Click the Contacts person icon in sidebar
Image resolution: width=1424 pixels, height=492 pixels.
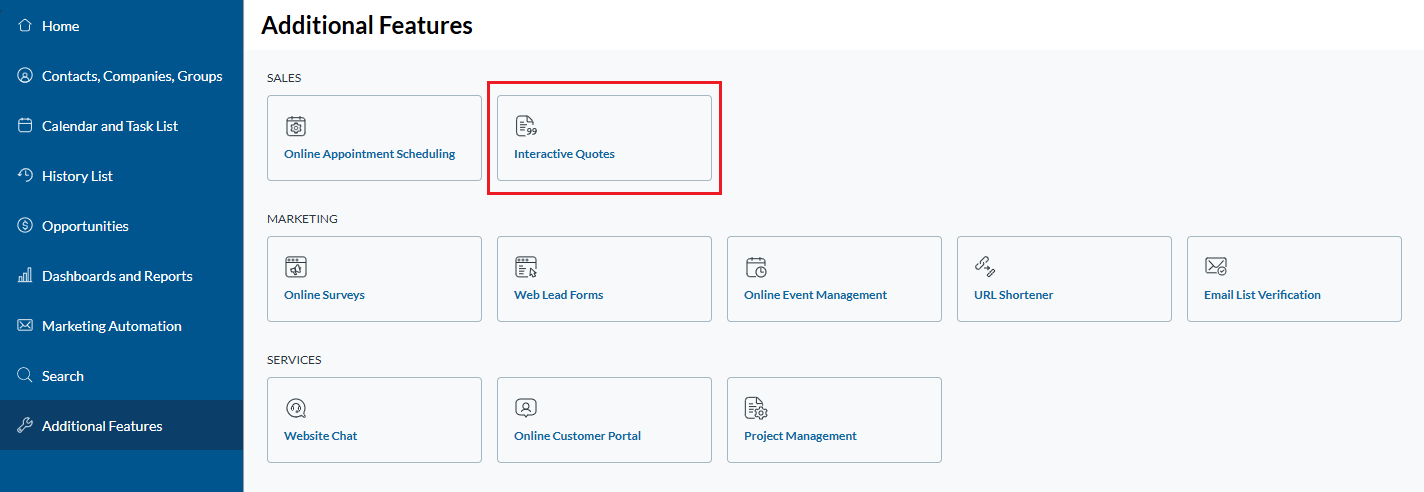point(25,76)
